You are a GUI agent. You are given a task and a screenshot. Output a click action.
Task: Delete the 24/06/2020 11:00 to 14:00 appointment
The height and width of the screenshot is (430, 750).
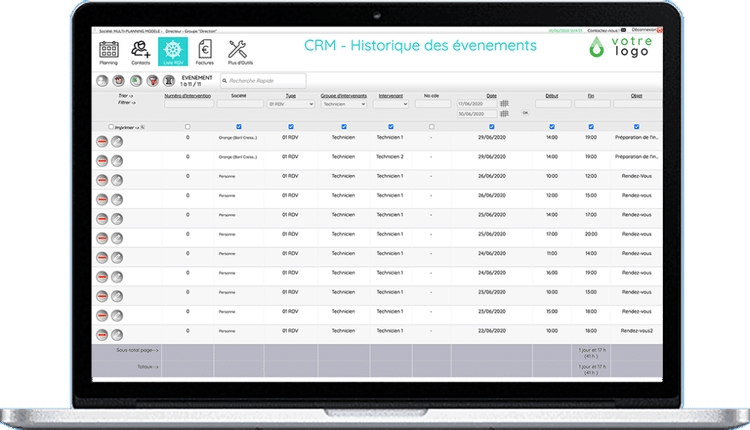(x=102, y=257)
